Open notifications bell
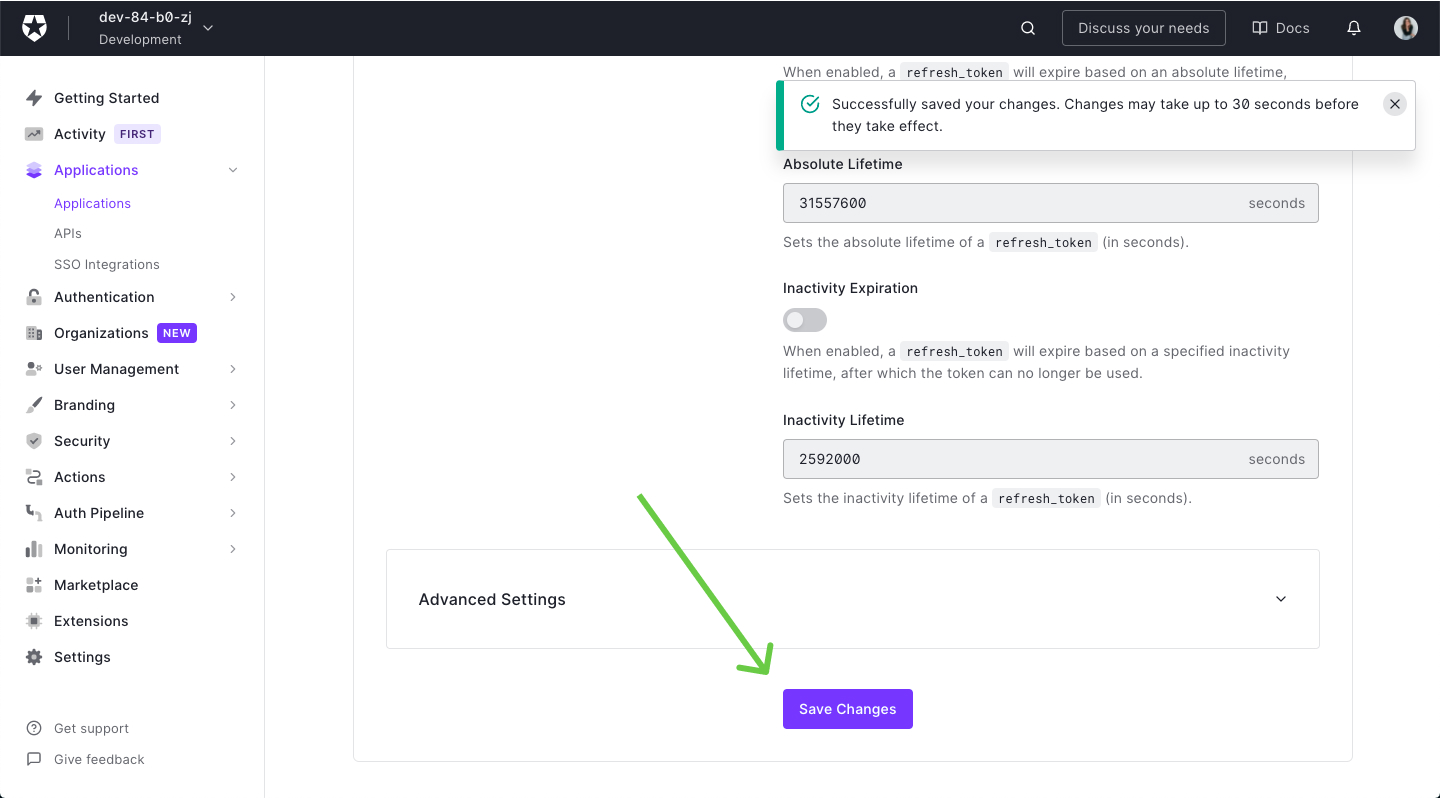 [x=1354, y=28]
